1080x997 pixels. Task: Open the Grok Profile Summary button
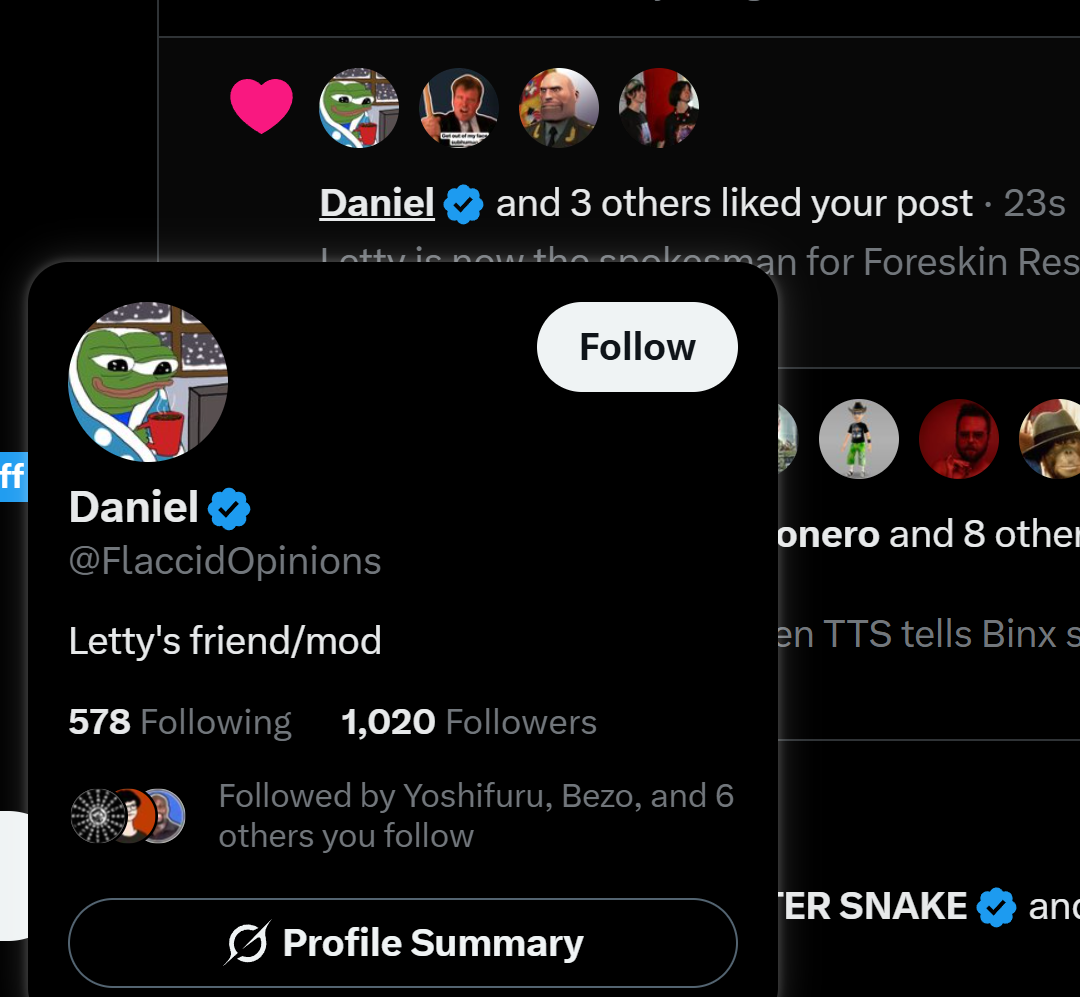click(403, 943)
